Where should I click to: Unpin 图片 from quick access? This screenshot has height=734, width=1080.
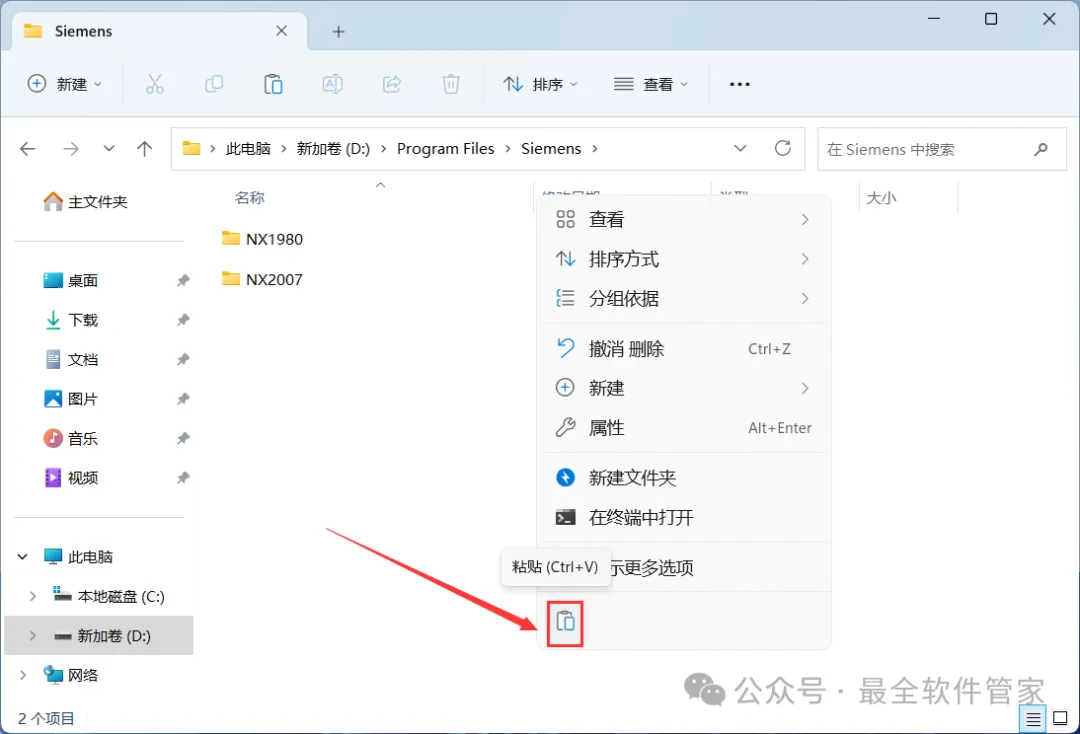pos(183,399)
